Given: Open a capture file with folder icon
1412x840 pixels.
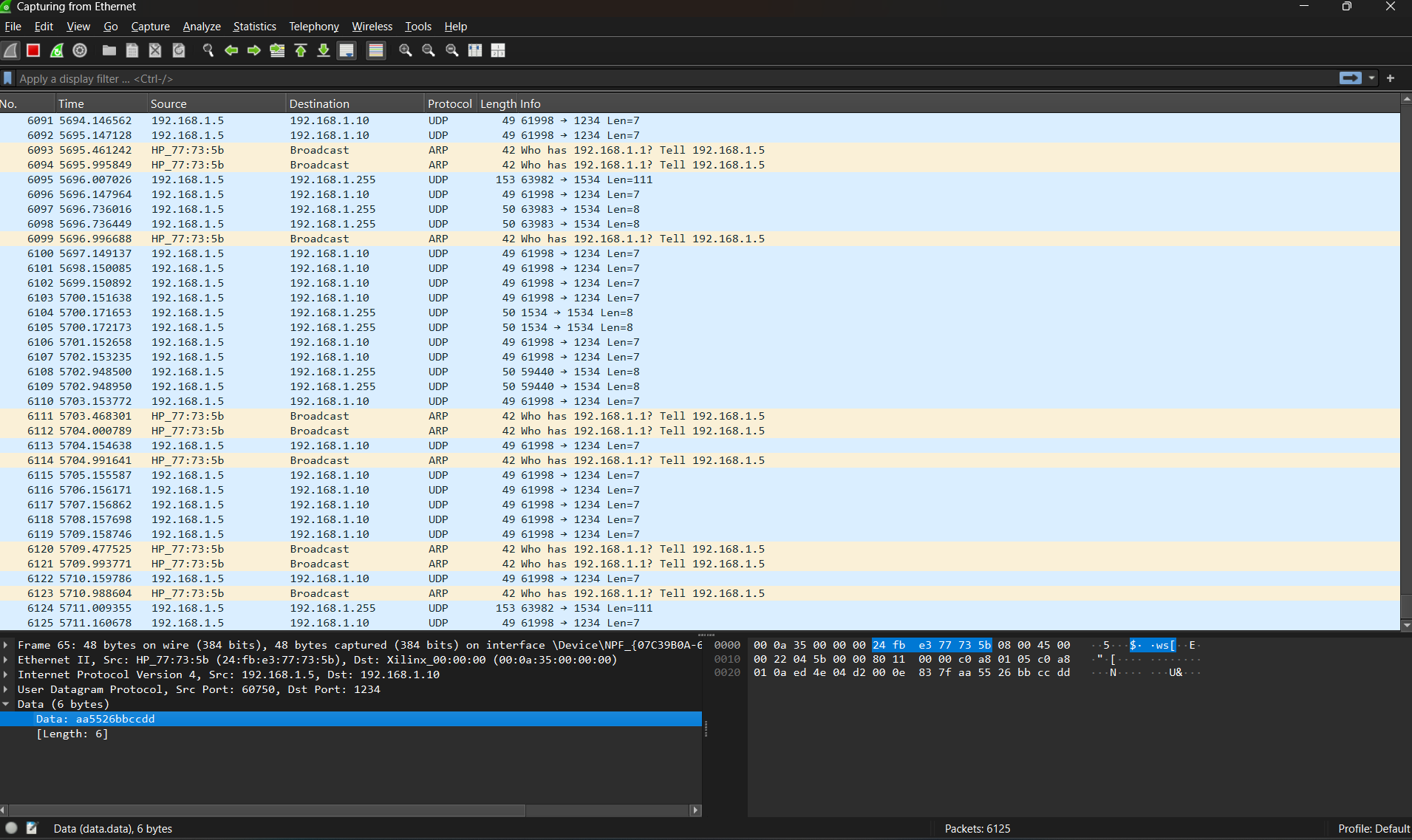Looking at the screenshot, I should [109, 50].
